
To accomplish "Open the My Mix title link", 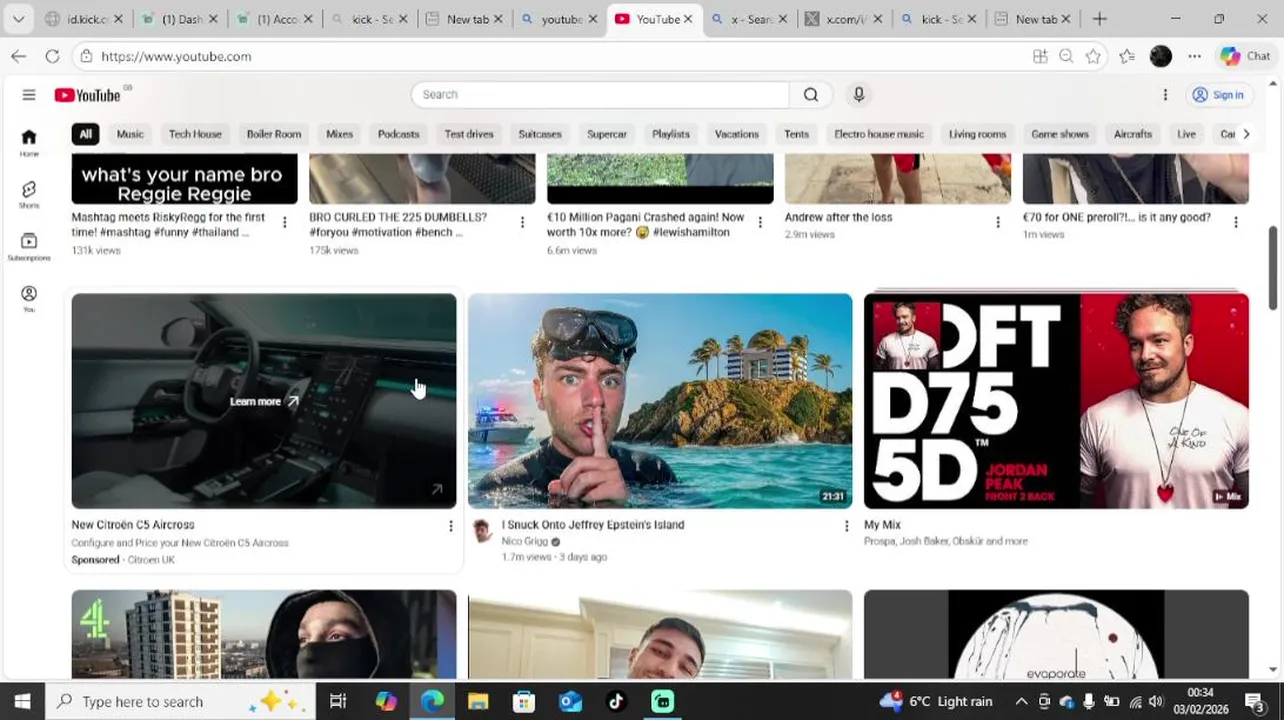I will [882, 525].
